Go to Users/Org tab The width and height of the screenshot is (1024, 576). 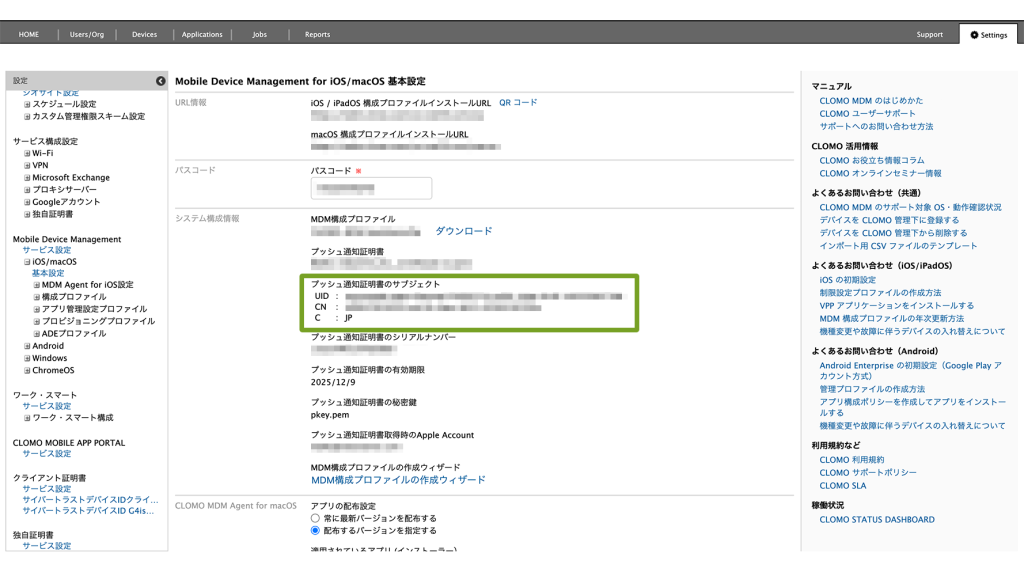pos(87,35)
